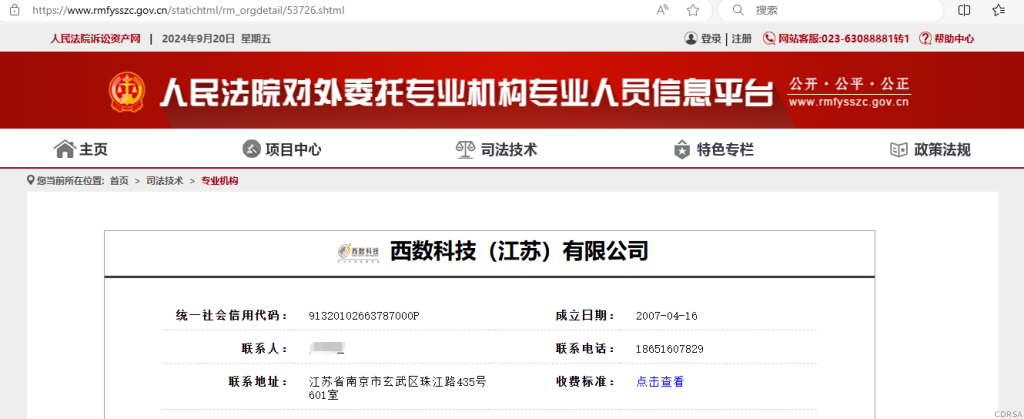Go to 首页 in the breadcrumb
Screen dimensions: 1024x419
click(x=119, y=181)
